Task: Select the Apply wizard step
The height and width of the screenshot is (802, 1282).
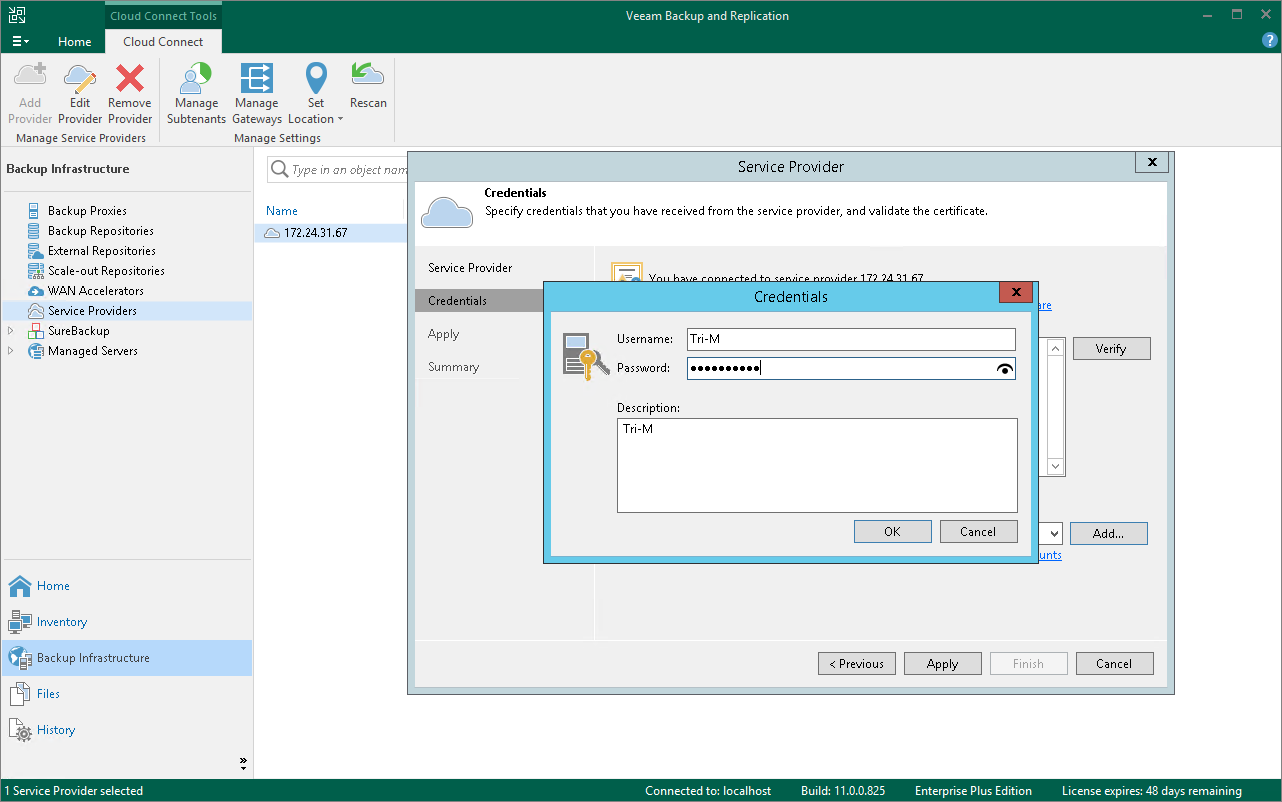Action: pos(444,334)
